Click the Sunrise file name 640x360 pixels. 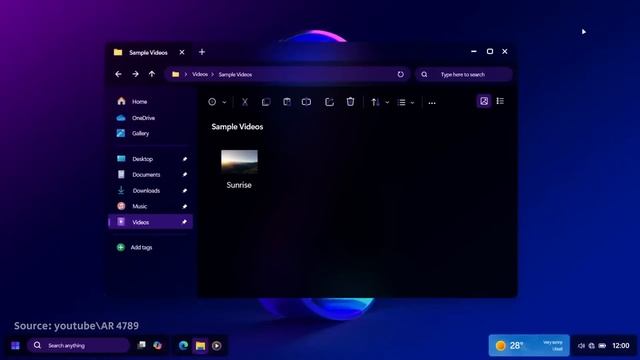[239, 185]
